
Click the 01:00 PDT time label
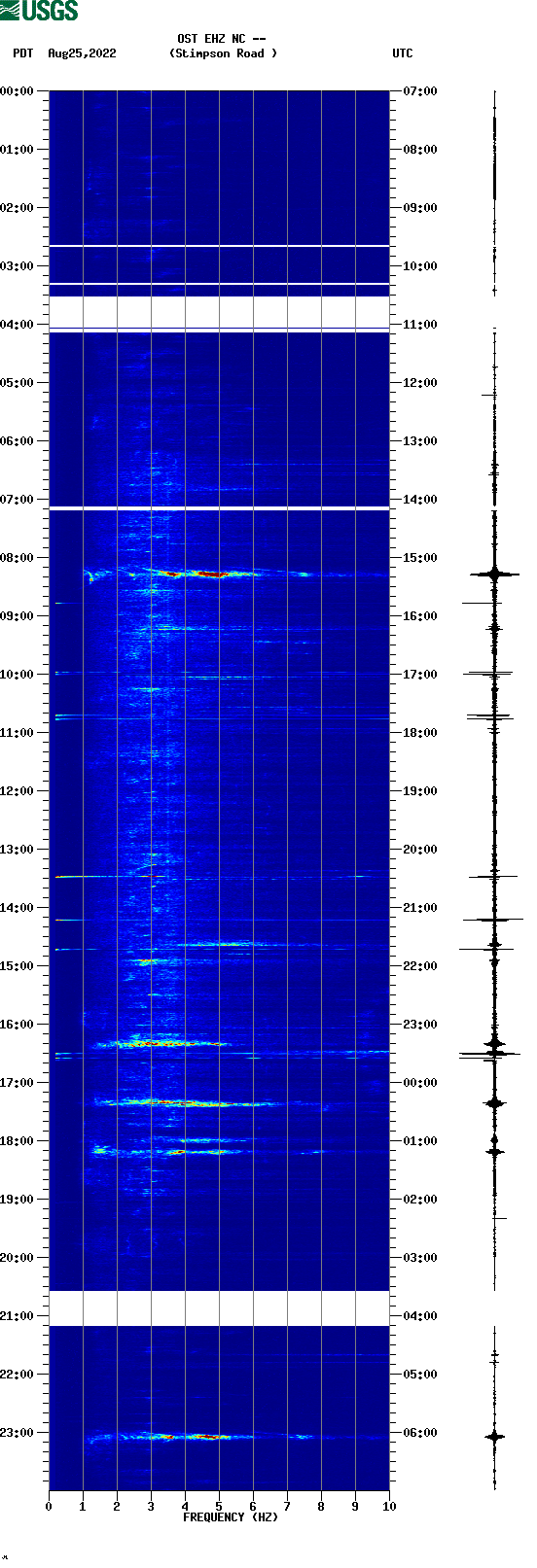[x=17, y=150]
